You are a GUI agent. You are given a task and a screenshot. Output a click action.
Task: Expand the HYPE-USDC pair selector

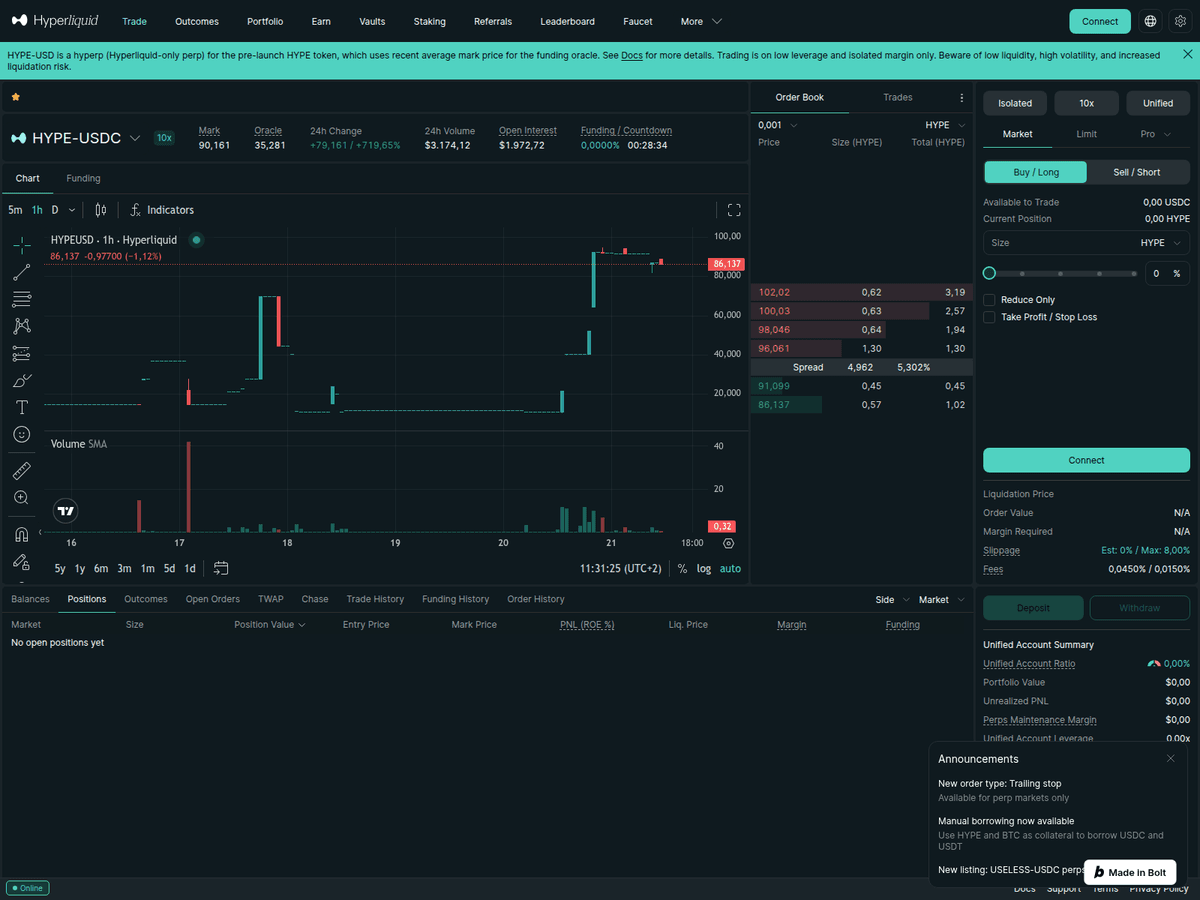coord(134,138)
